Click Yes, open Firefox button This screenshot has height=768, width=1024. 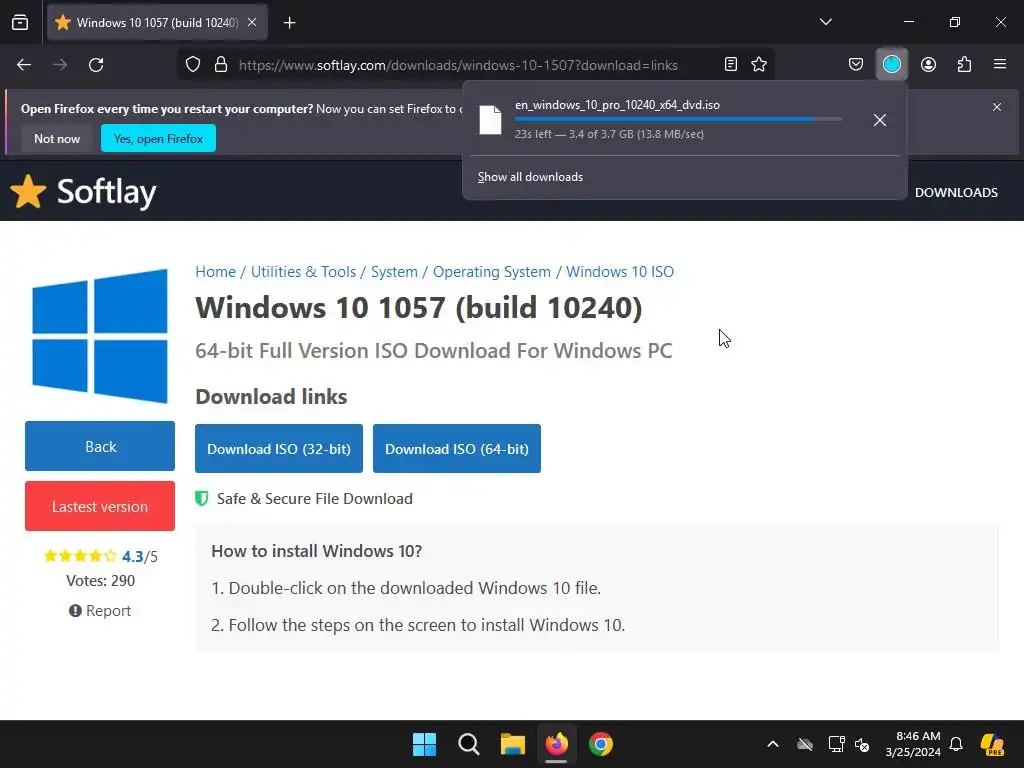[x=158, y=138]
